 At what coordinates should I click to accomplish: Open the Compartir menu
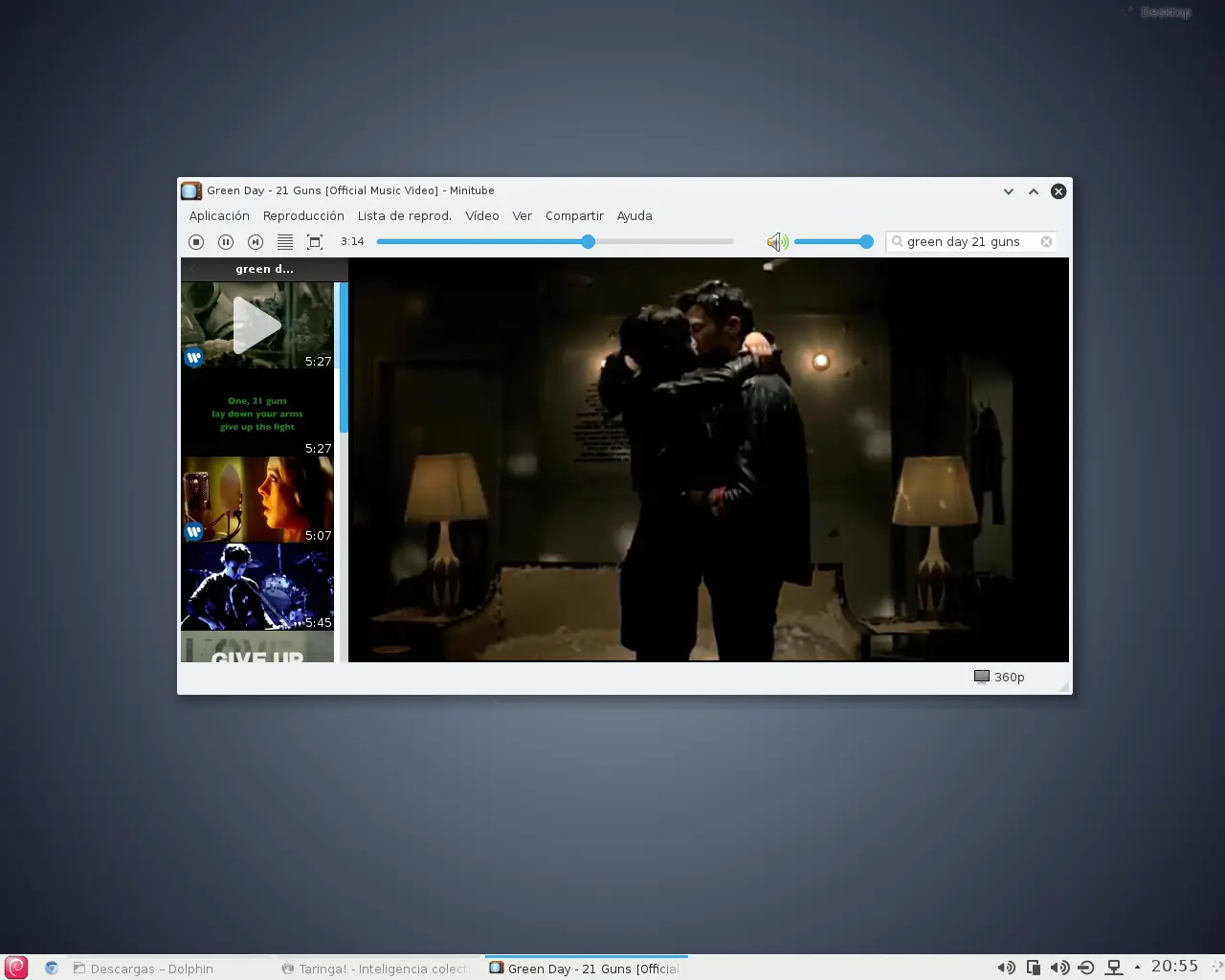point(574,216)
